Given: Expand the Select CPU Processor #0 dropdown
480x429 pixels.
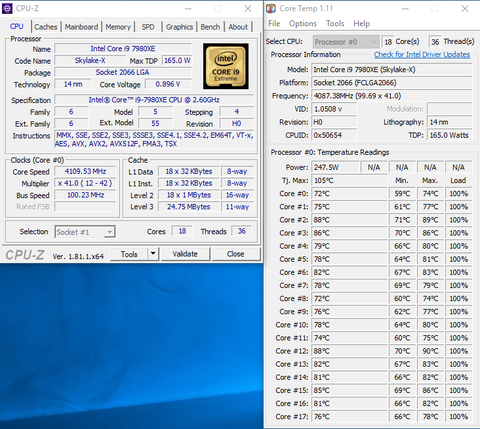Looking at the screenshot, I should (346, 42).
